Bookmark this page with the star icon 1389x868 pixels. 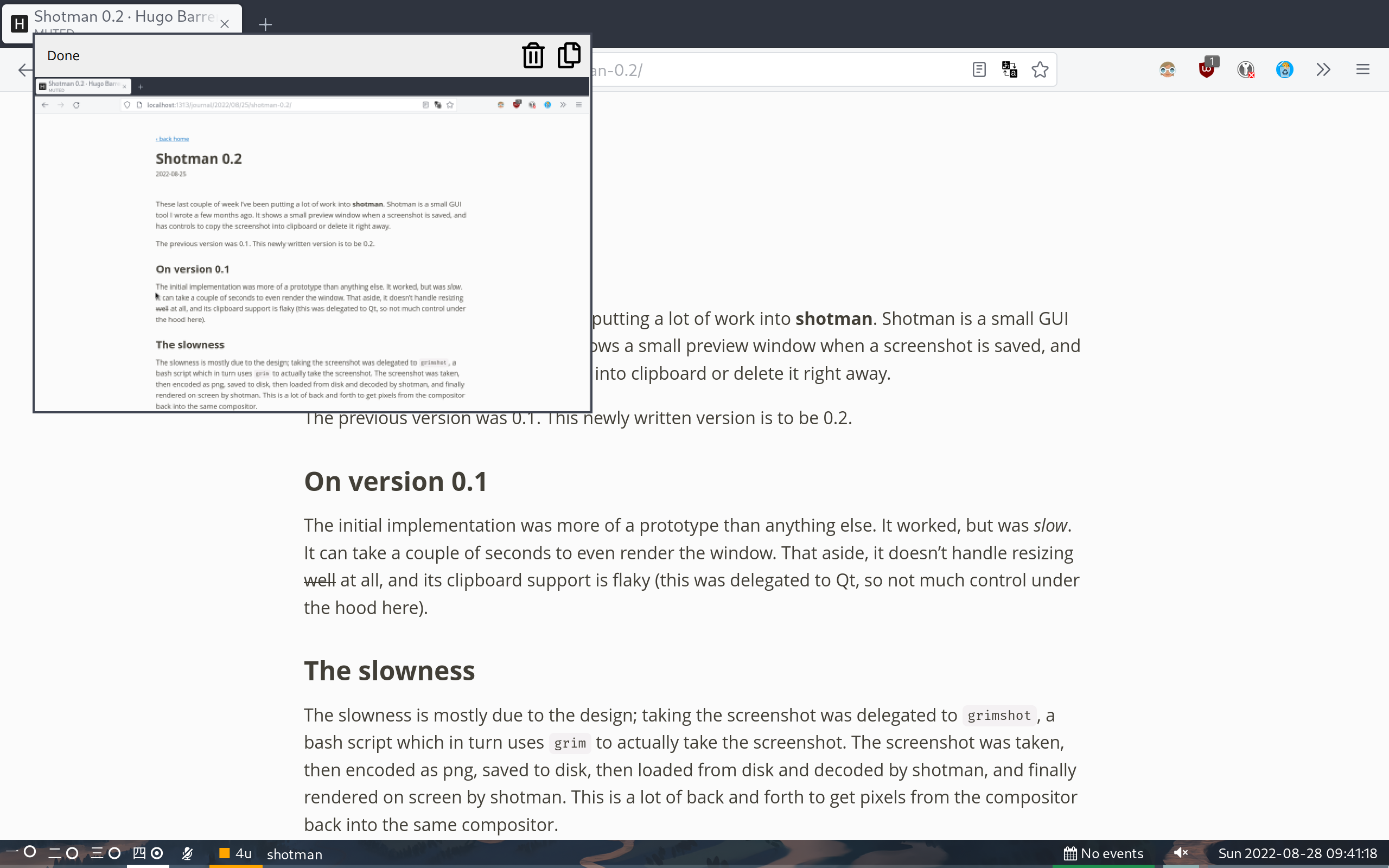pyautogui.click(x=1040, y=70)
